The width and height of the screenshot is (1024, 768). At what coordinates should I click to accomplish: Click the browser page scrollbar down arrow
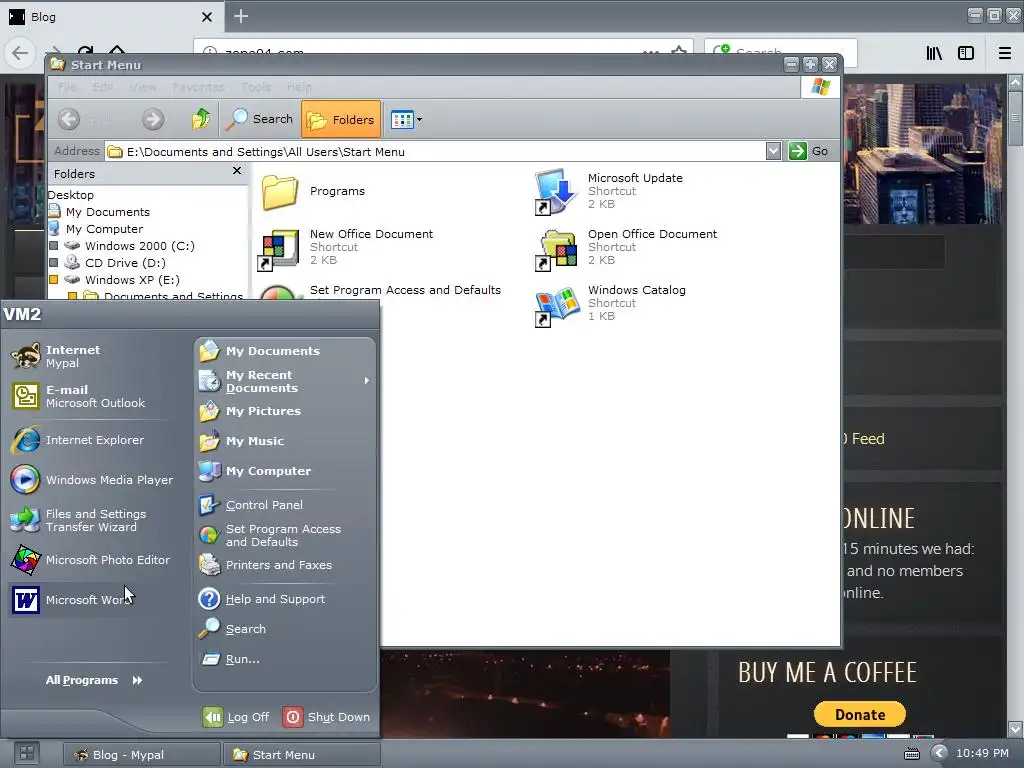tap(1016, 728)
